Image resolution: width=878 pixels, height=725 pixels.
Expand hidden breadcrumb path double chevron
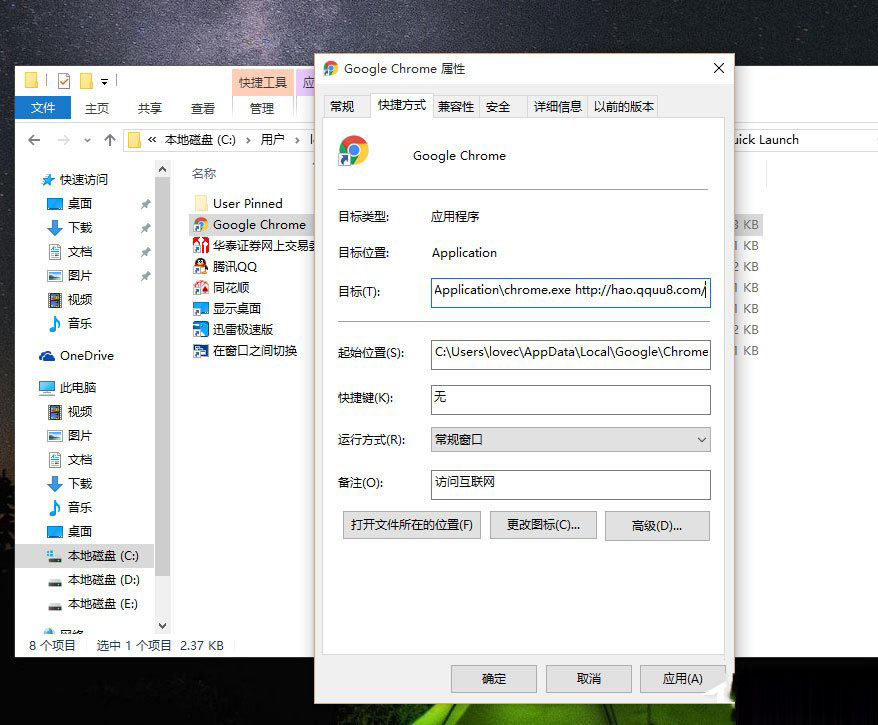coord(152,140)
